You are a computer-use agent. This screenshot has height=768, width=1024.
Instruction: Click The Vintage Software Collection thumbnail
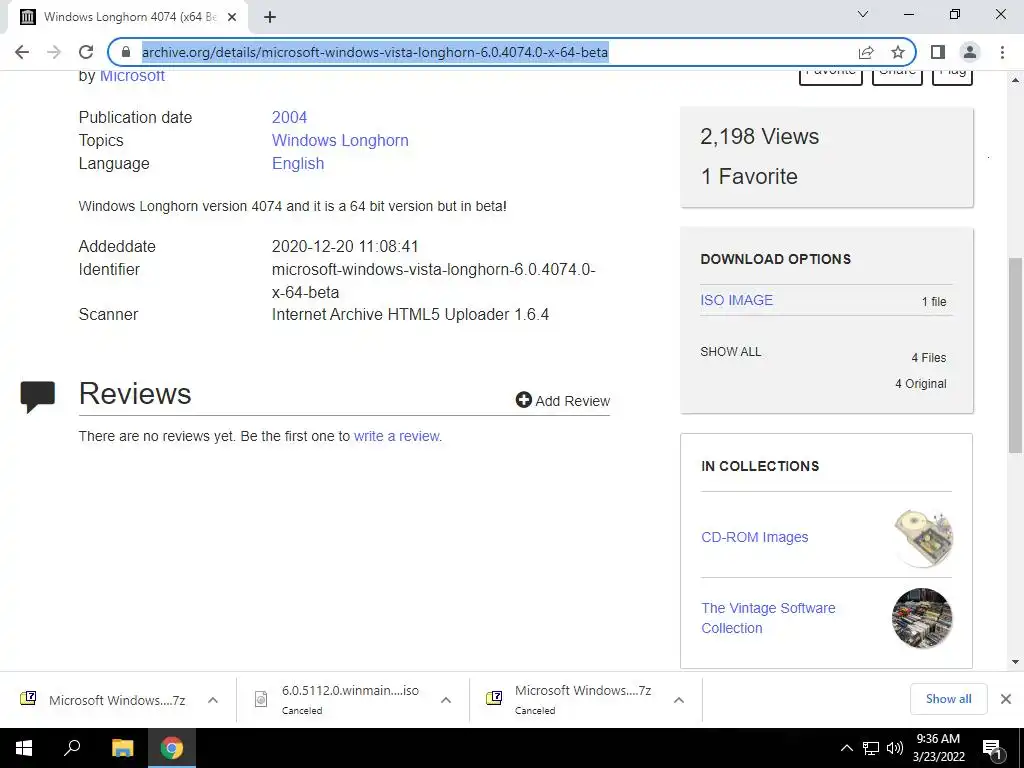[x=922, y=618]
